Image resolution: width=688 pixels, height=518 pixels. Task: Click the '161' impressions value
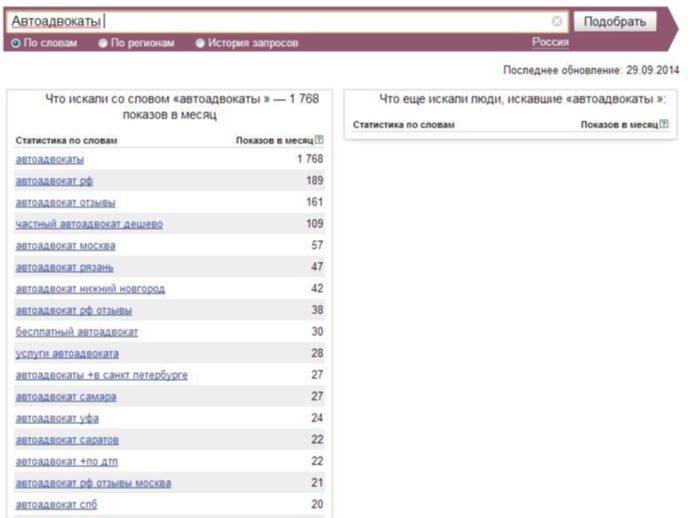coord(315,202)
